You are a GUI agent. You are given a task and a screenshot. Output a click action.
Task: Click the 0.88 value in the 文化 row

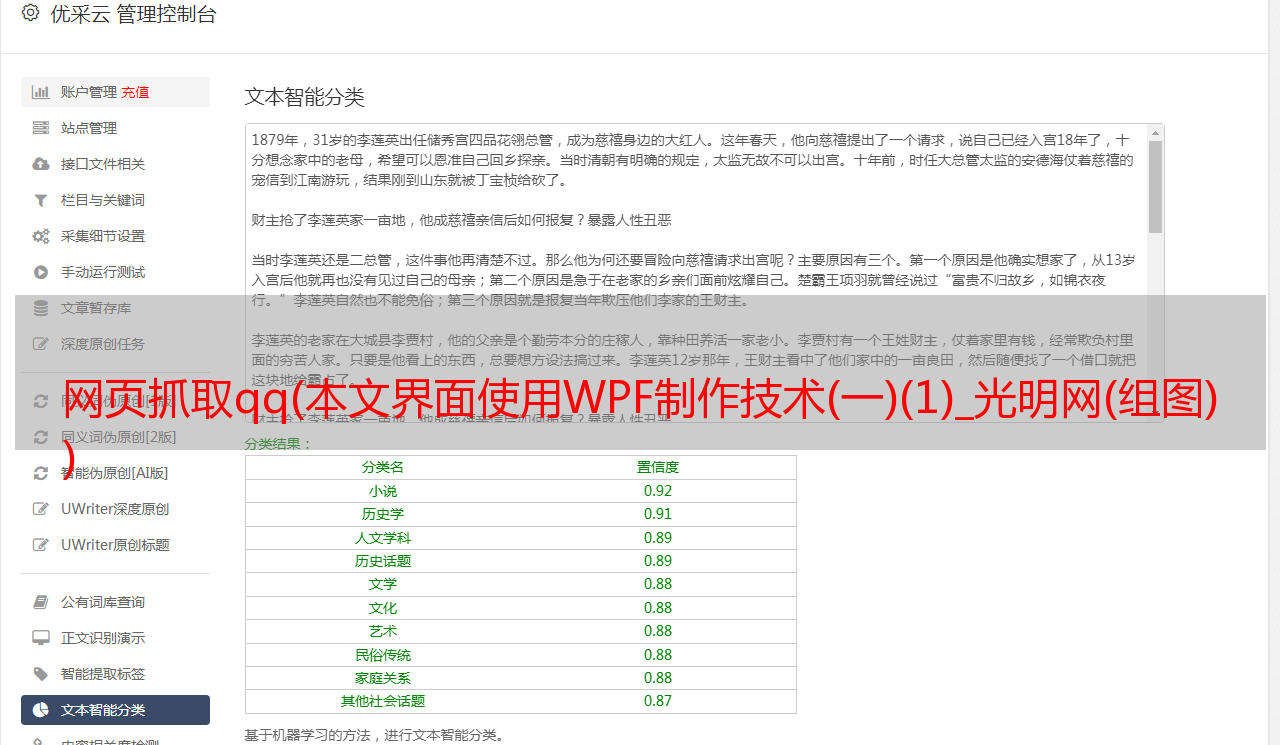(658, 608)
